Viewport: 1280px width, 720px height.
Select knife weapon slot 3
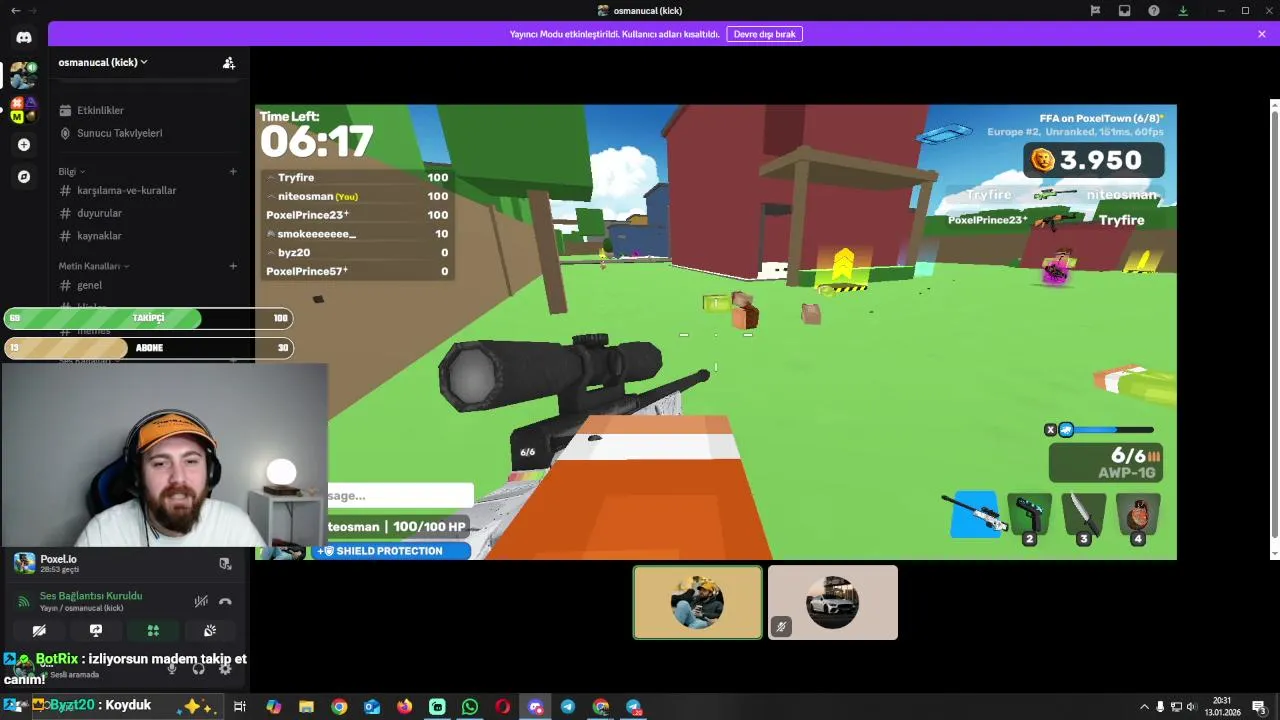pyautogui.click(x=1084, y=517)
